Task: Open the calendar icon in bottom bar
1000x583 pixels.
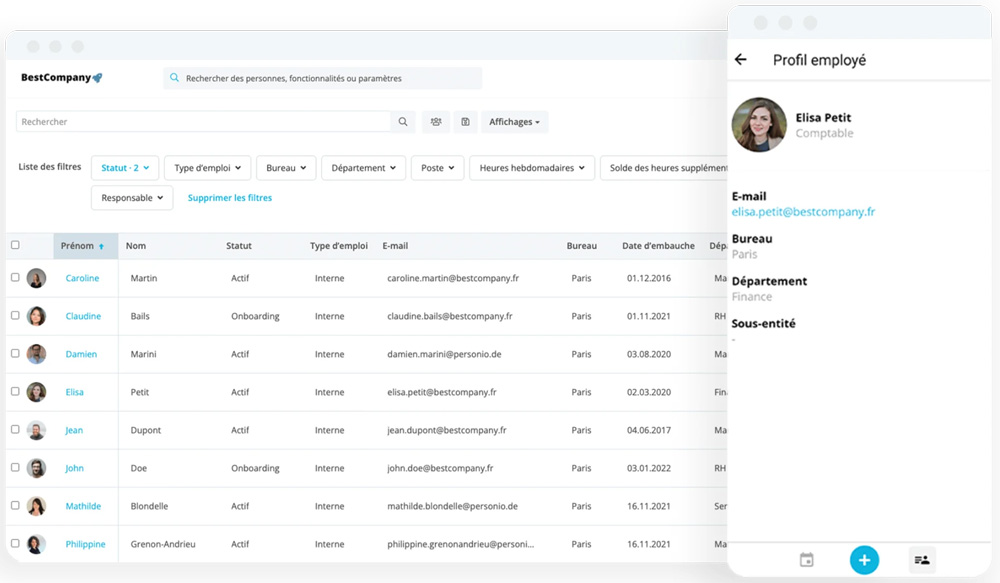Action: (x=807, y=560)
